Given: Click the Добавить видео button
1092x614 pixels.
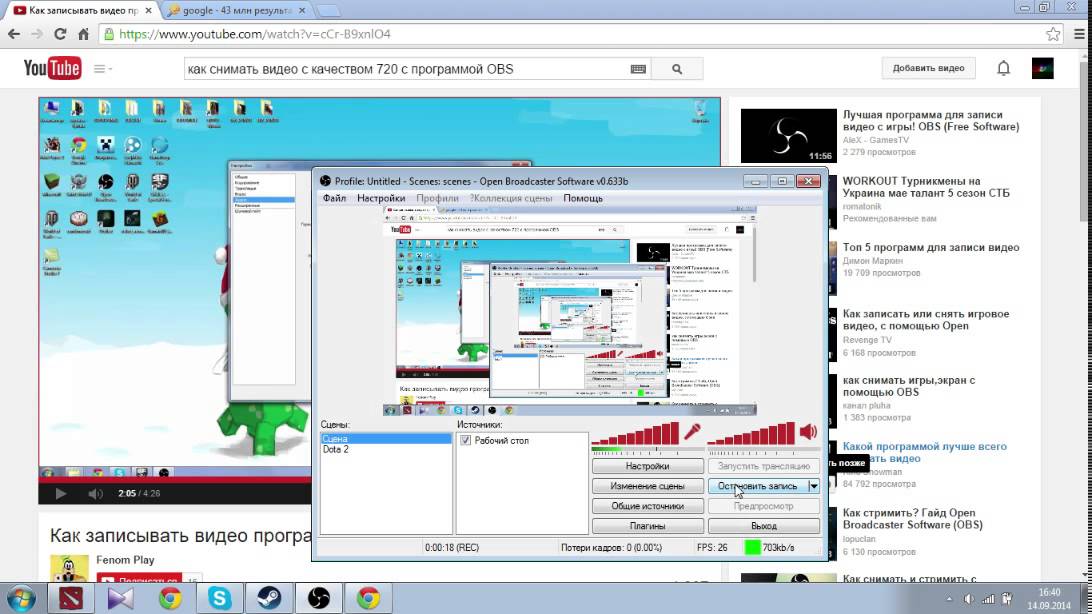Looking at the screenshot, I should tap(928, 68).
